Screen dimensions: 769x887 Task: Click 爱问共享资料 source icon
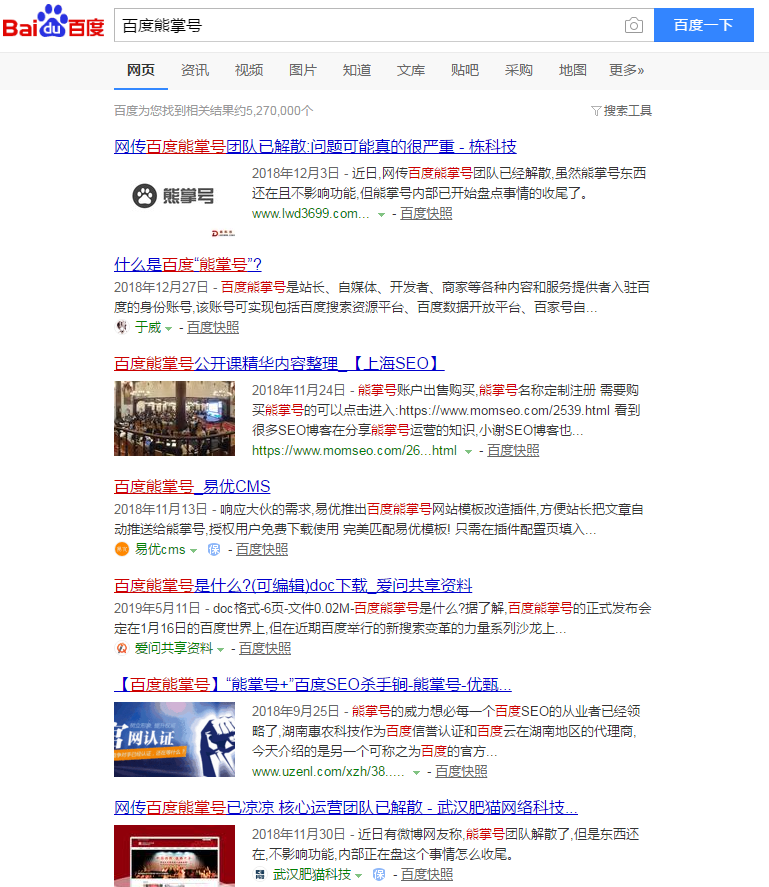tap(122, 648)
